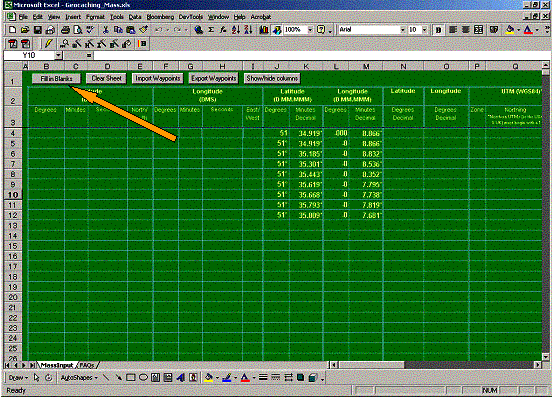Open the Line Style icon

[263, 378]
